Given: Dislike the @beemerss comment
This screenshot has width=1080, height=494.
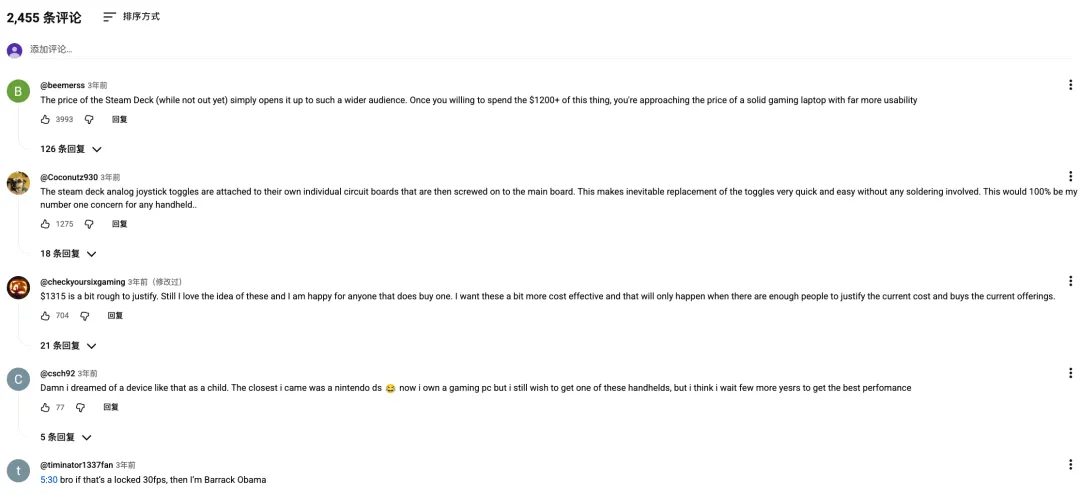Looking at the screenshot, I should (89, 119).
